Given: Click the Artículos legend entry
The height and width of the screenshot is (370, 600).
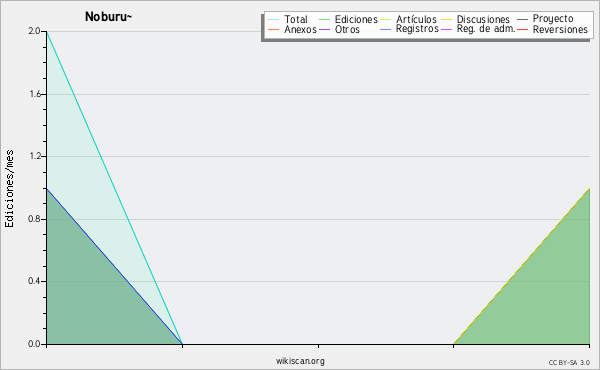Looking at the screenshot, I should point(408,19).
